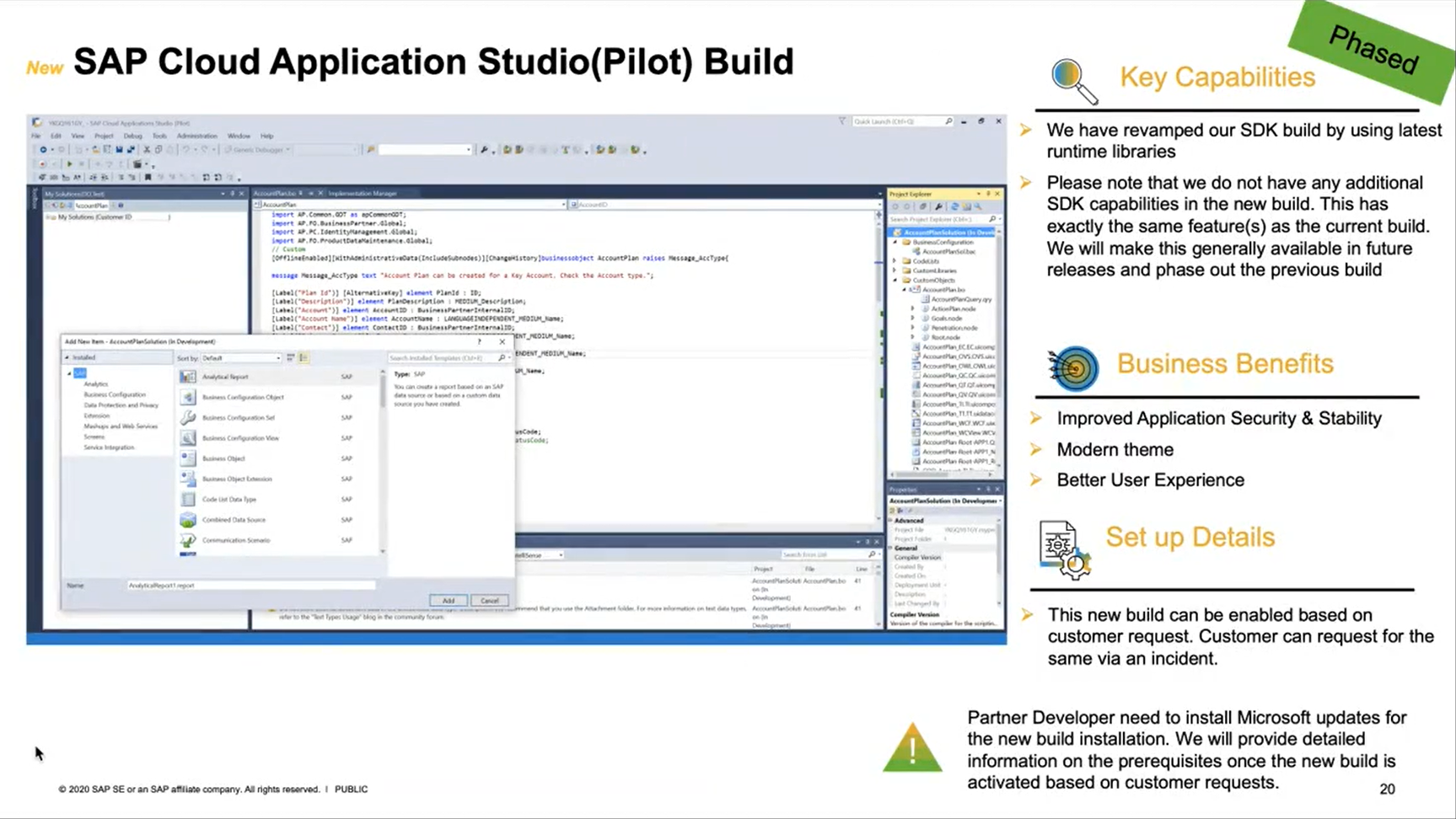Click the Cut scissors toolbar icon

(x=147, y=150)
